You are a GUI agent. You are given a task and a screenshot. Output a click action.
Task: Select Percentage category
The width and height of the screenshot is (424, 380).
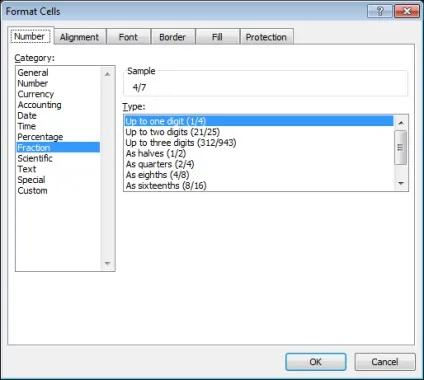tap(58, 137)
